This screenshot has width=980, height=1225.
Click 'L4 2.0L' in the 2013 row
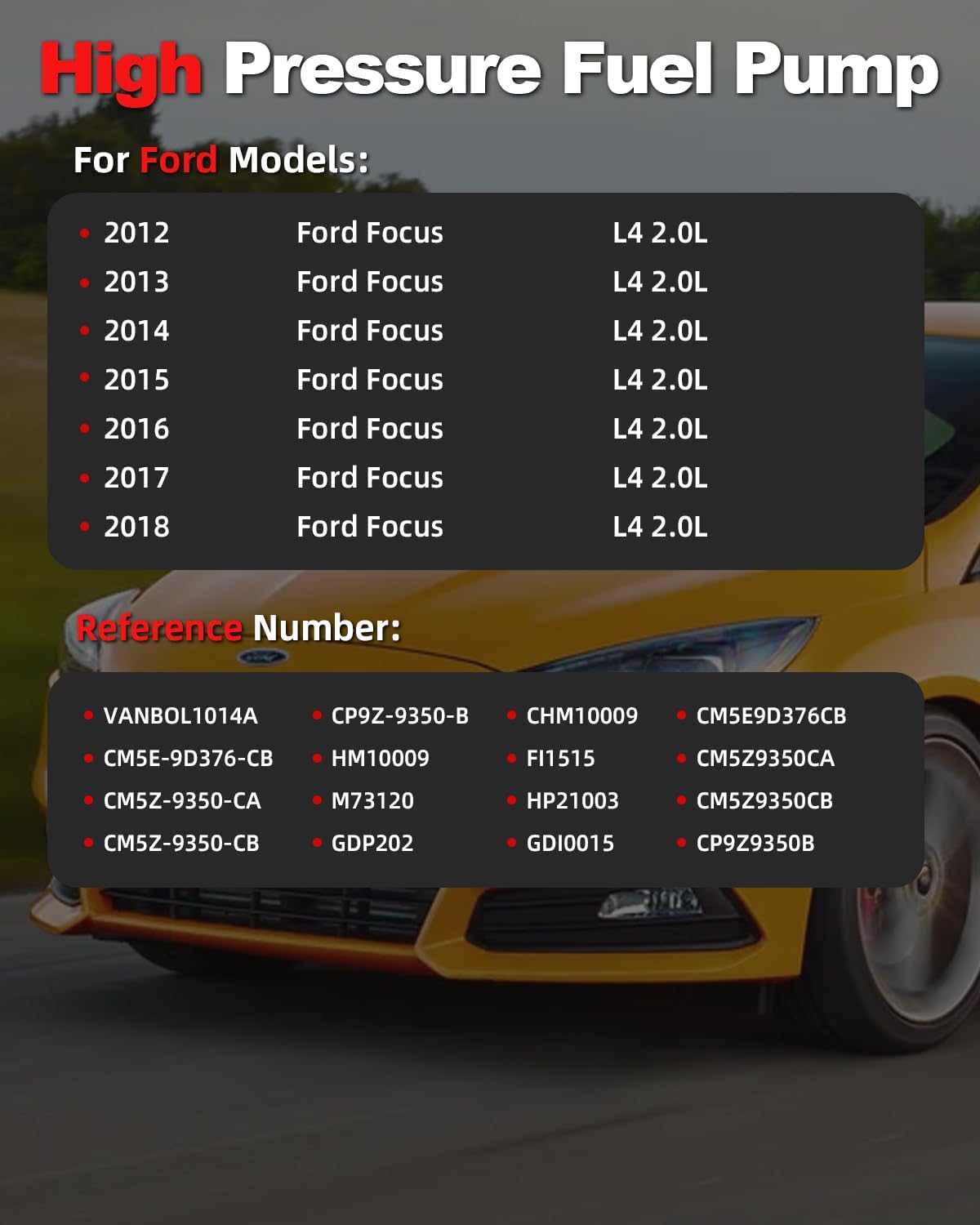click(660, 282)
